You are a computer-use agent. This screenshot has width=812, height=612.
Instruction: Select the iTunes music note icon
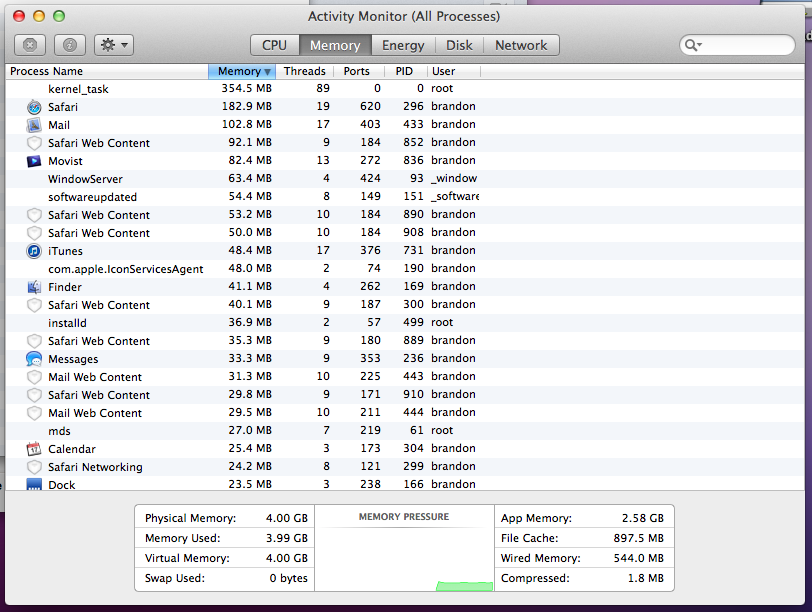[34, 251]
